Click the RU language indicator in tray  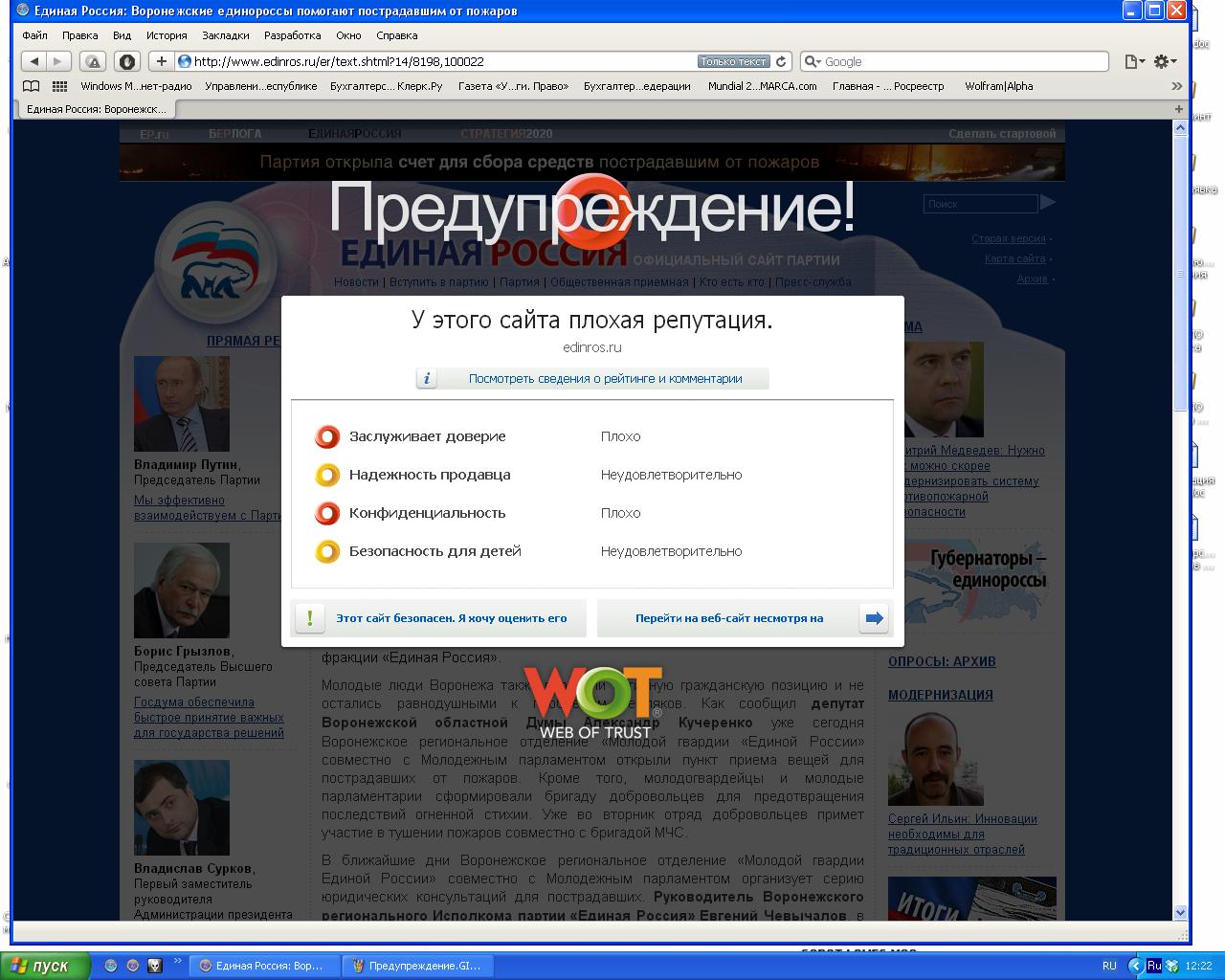click(x=1109, y=966)
